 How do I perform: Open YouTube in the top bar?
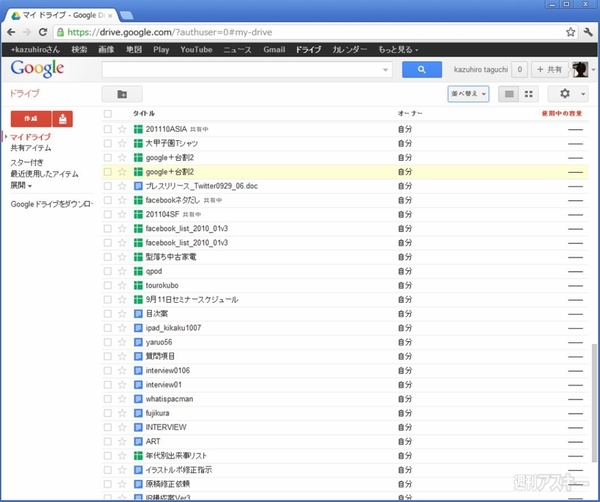point(196,50)
